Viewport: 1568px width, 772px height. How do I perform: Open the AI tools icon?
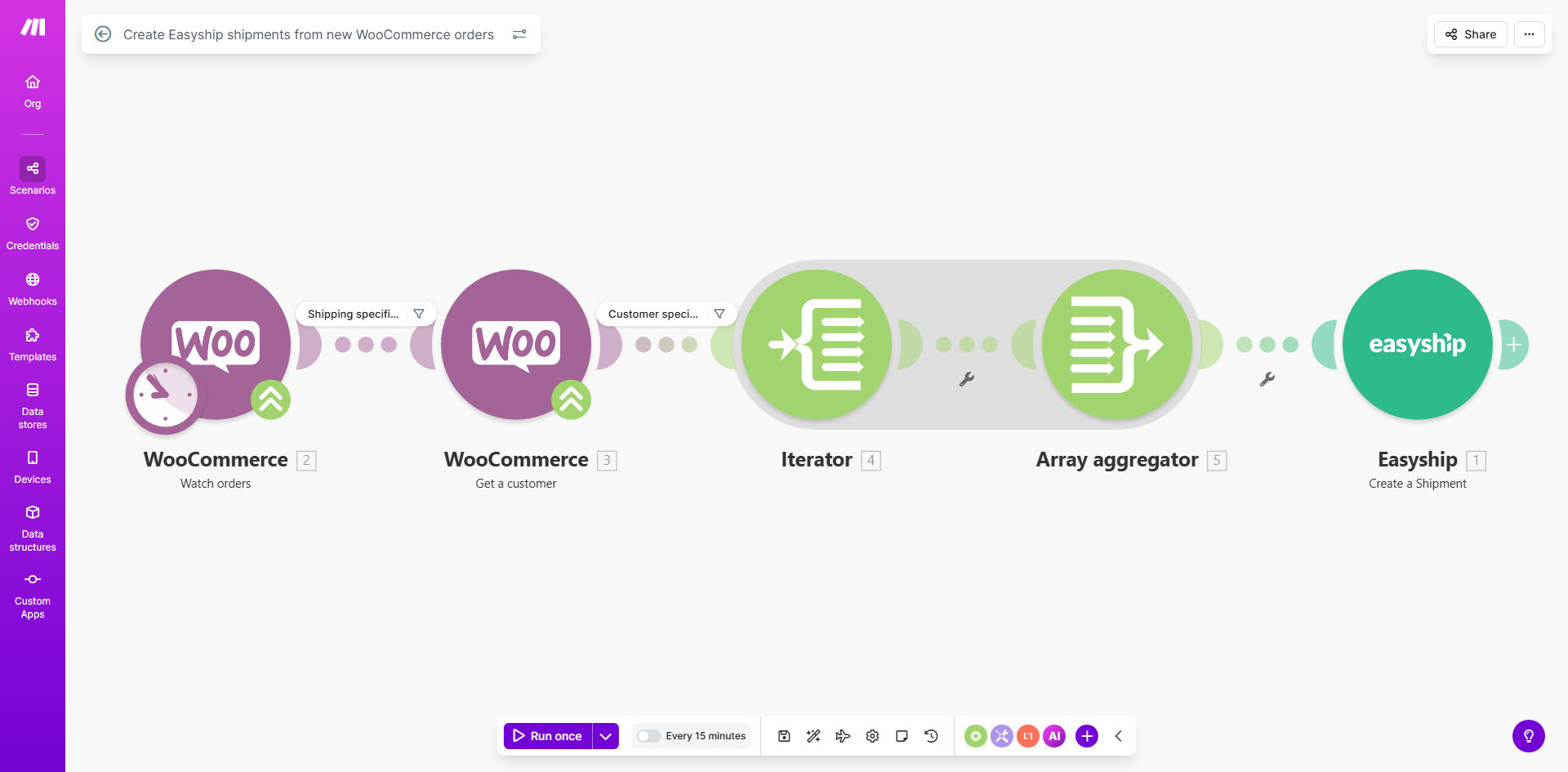[x=1054, y=736]
